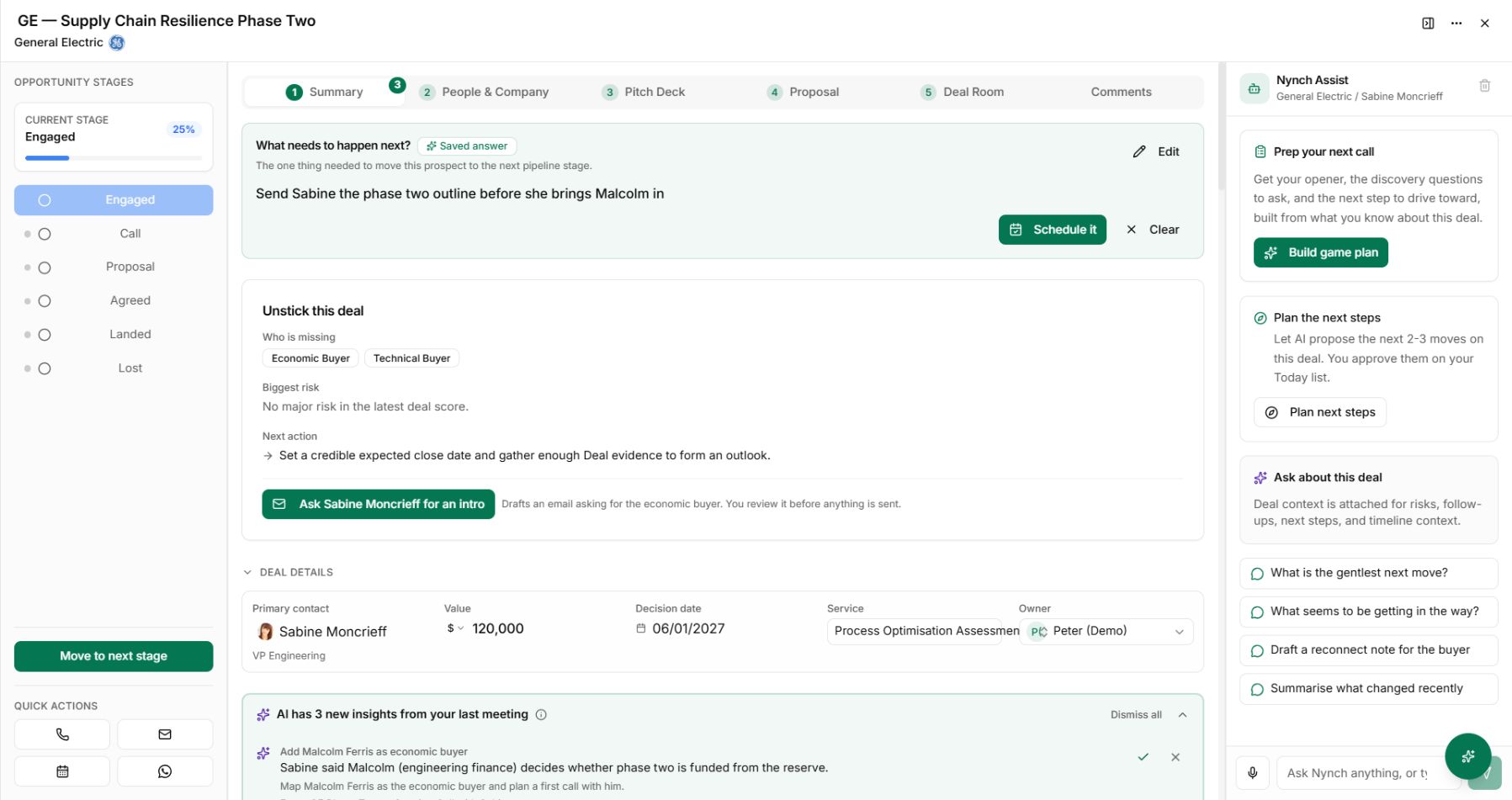Dismiss the Malcolm Ferris insight with X
The height and width of the screenshot is (800, 1512).
coord(1175,757)
